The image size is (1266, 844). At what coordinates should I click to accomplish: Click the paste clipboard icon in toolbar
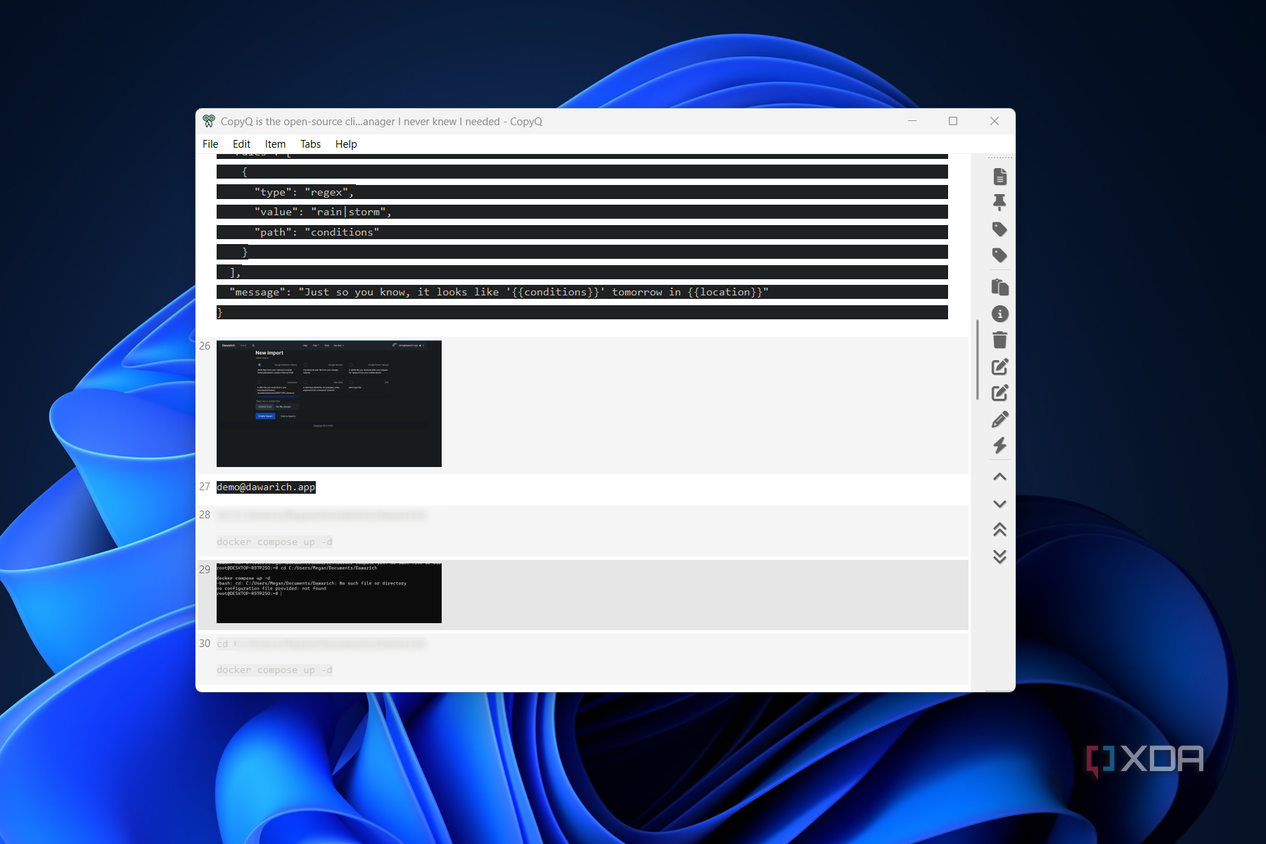pos(999,287)
